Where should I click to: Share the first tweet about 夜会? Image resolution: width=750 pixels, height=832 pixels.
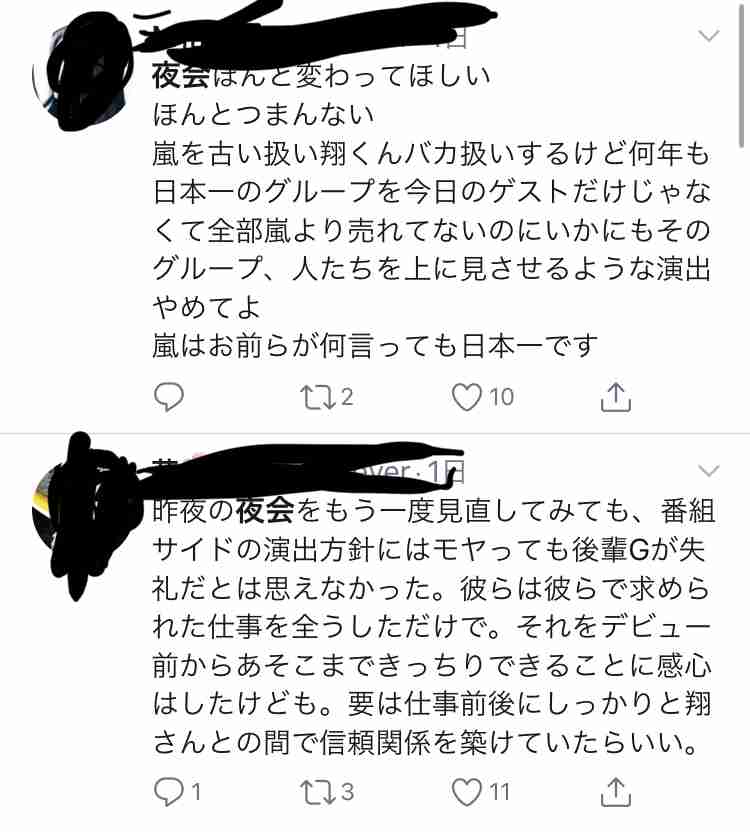click(x=616, y=397)
